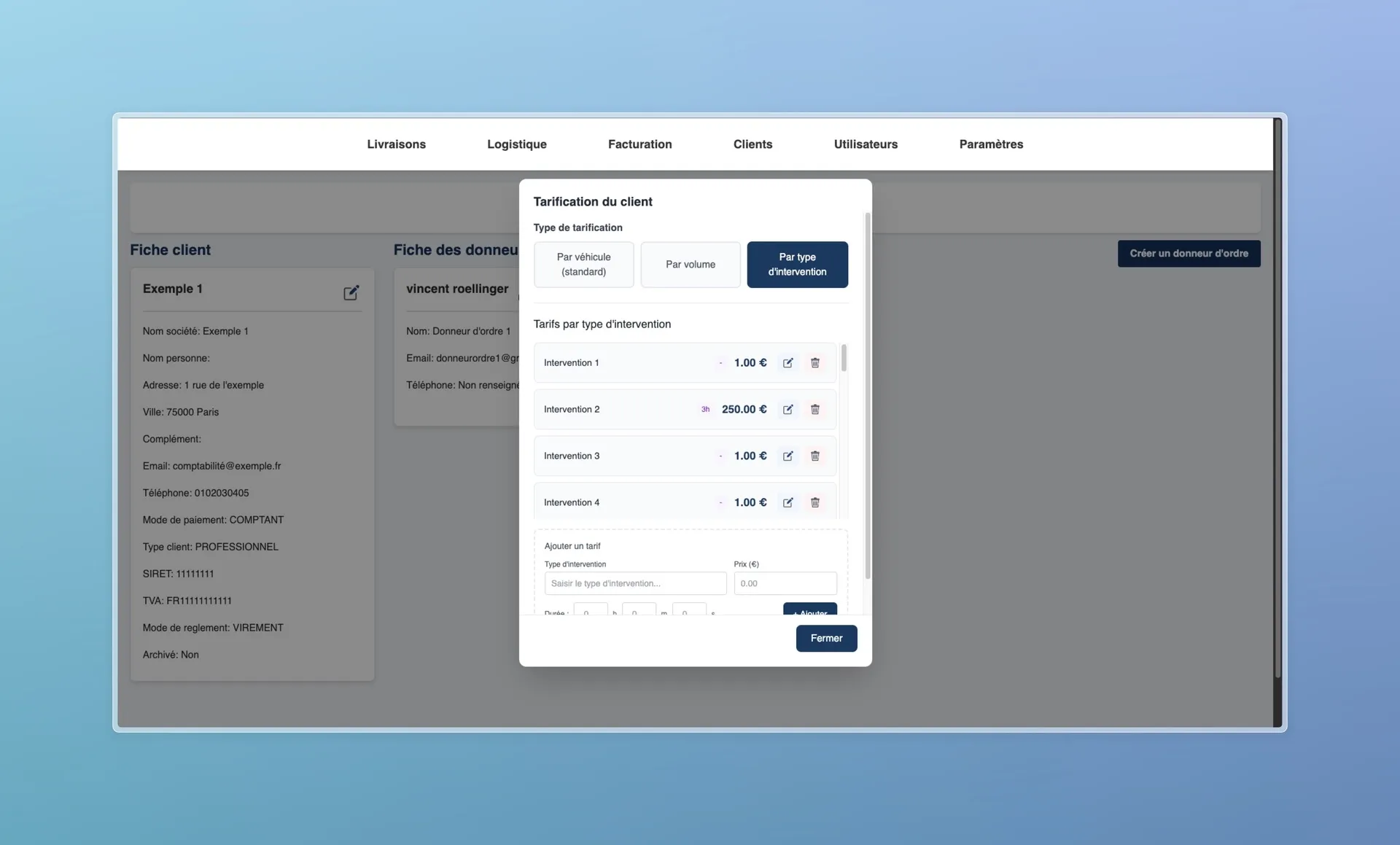1400x845 pixels.
Task: Click the Exemple 1 client edit icon
Action: click(x=351, y=293)
